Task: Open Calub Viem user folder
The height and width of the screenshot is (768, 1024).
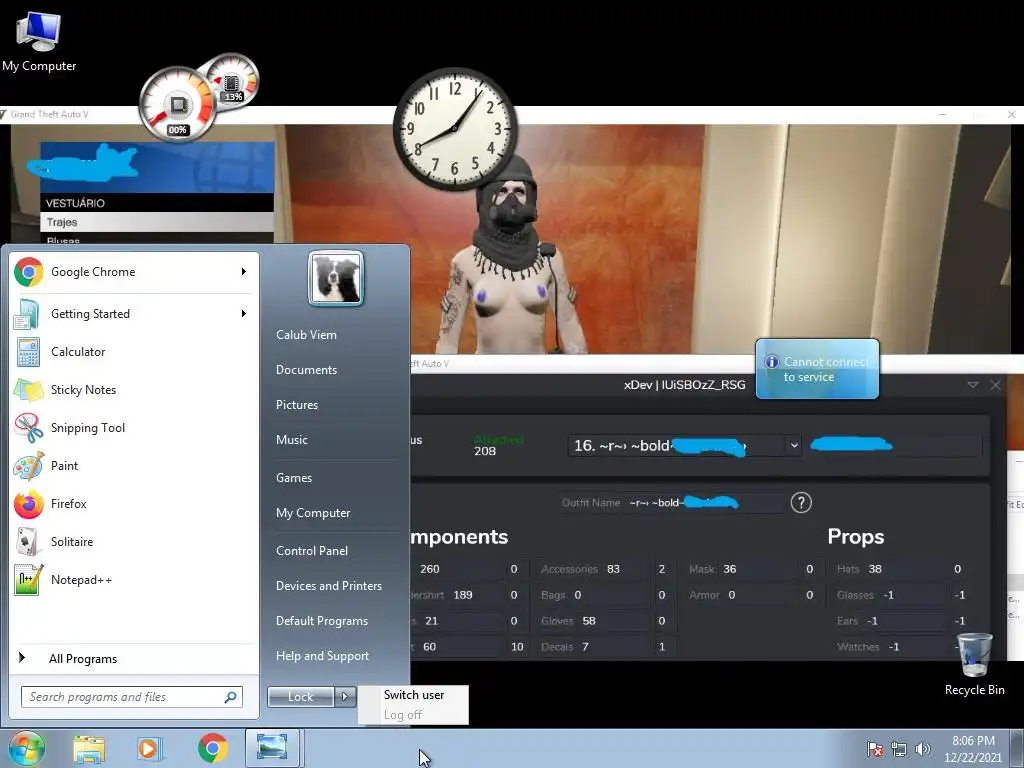Action: tap(306, 334)
